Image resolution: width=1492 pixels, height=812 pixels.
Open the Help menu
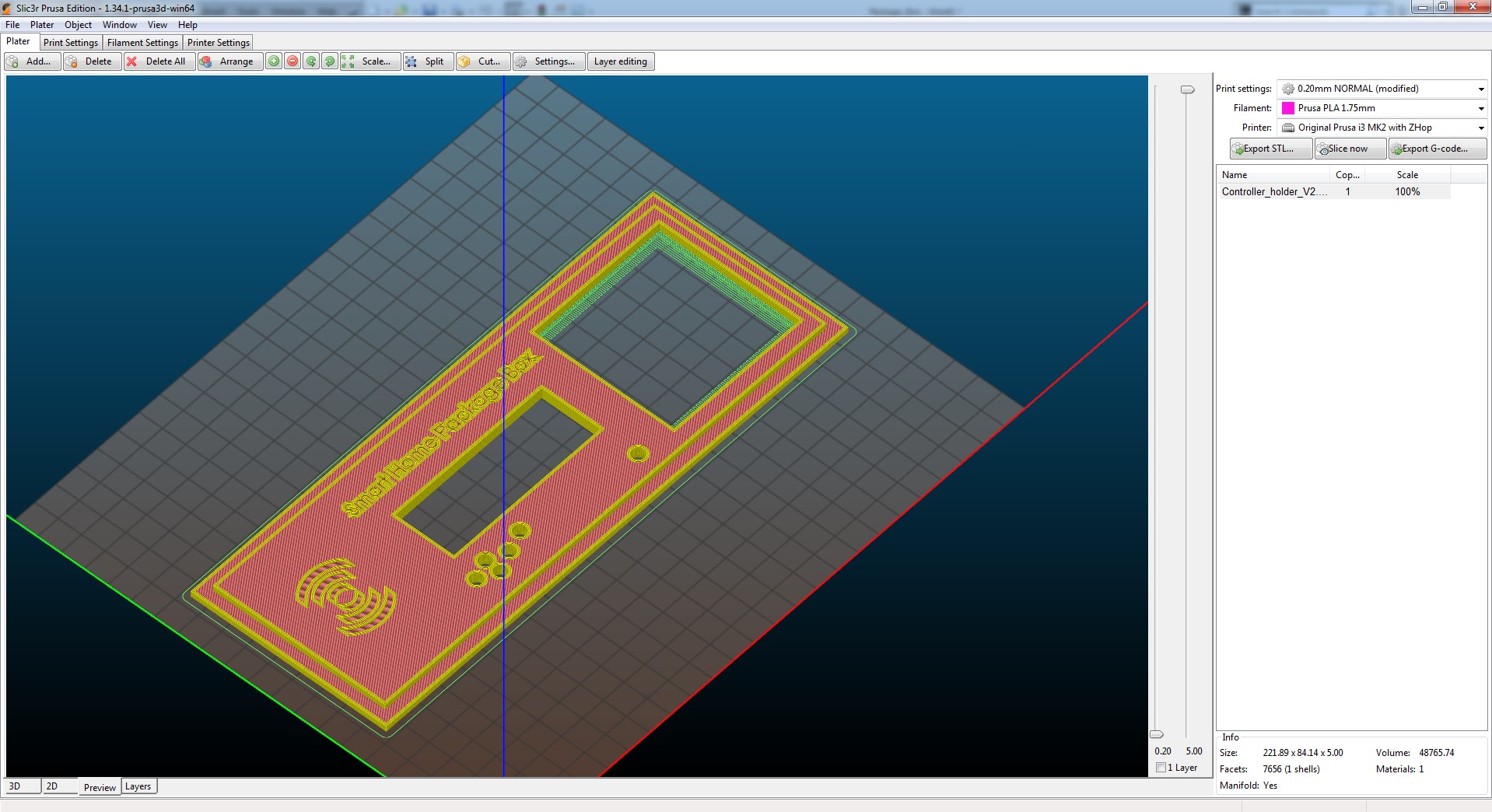187,25
